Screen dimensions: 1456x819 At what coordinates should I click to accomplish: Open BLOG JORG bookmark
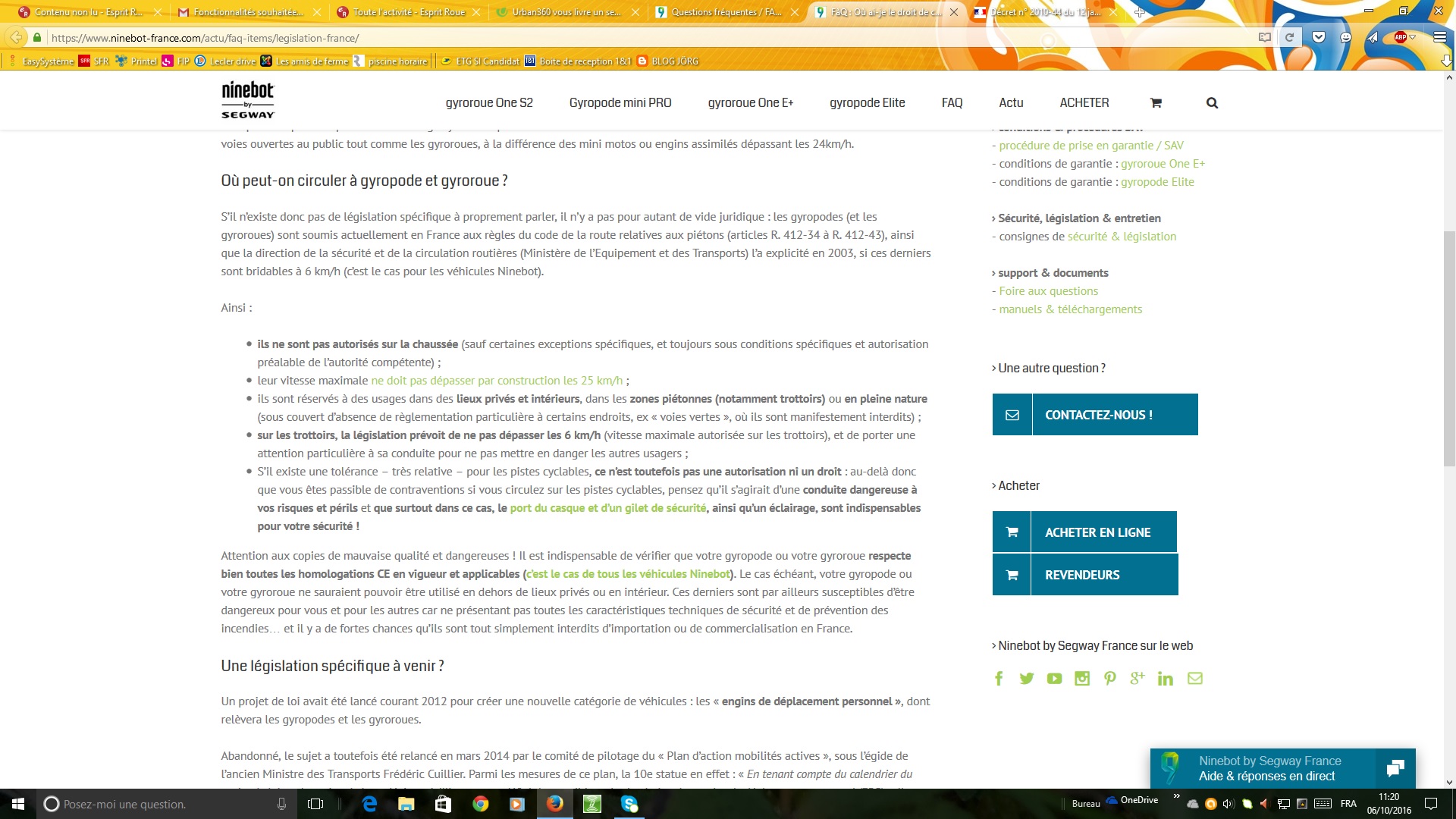click(x=667, y=61)
